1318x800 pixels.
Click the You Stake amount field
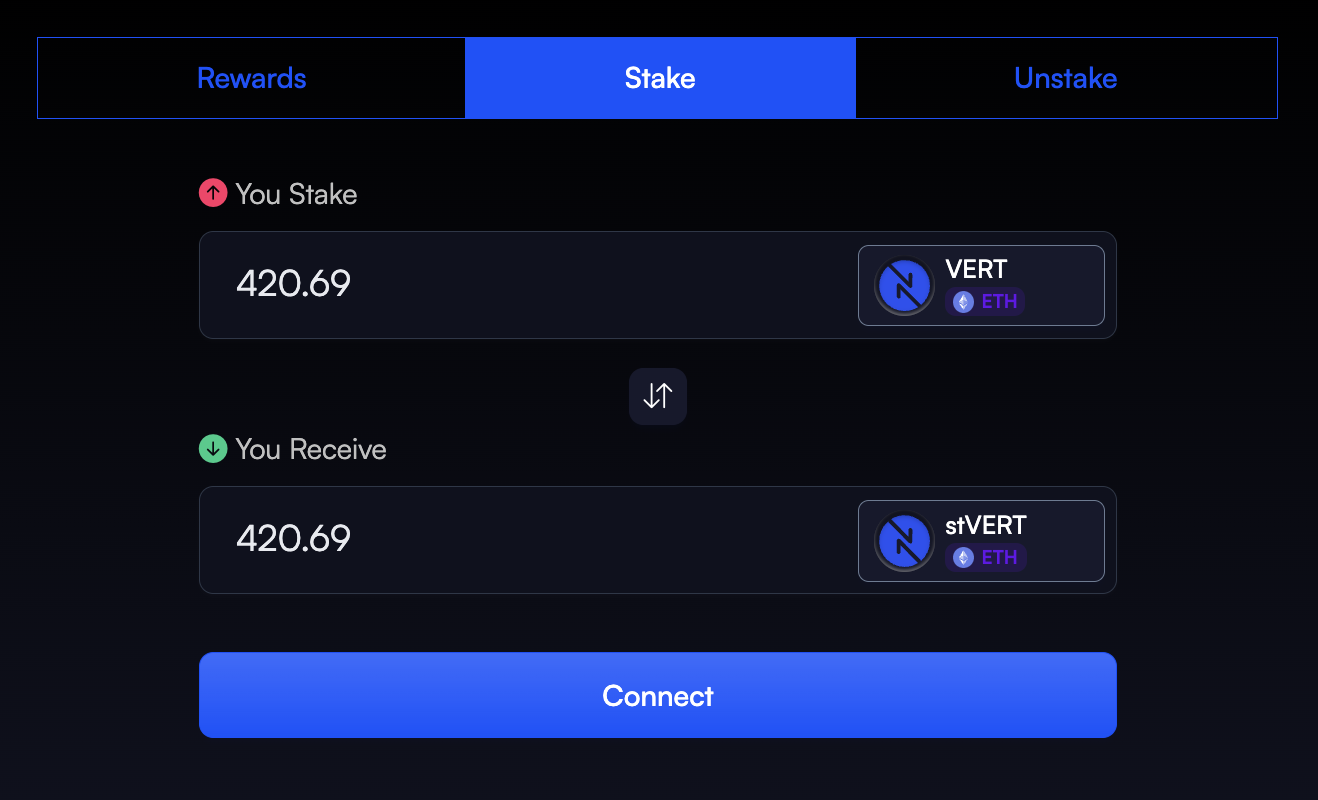point(520,285)
